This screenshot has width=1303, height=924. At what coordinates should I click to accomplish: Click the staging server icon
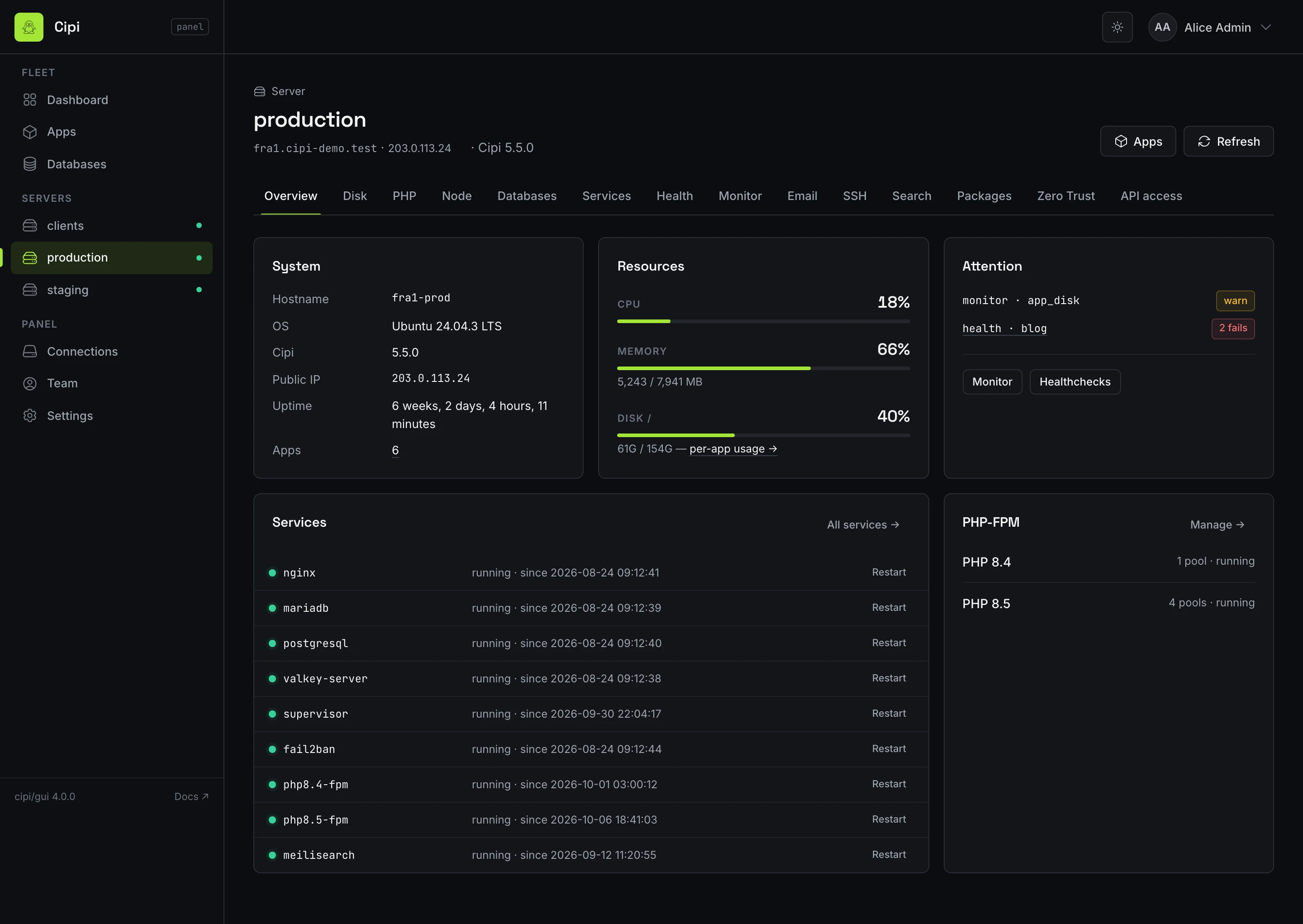pyautogui.click(x=29, y=290)
